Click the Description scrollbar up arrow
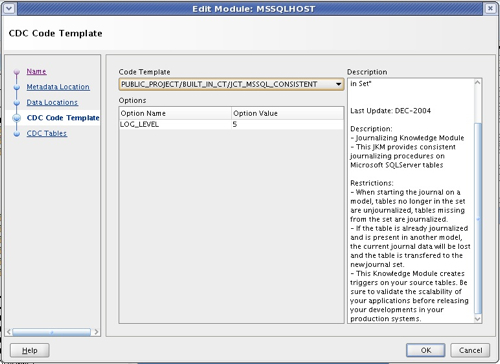The image size is (500, 364). 478,82
